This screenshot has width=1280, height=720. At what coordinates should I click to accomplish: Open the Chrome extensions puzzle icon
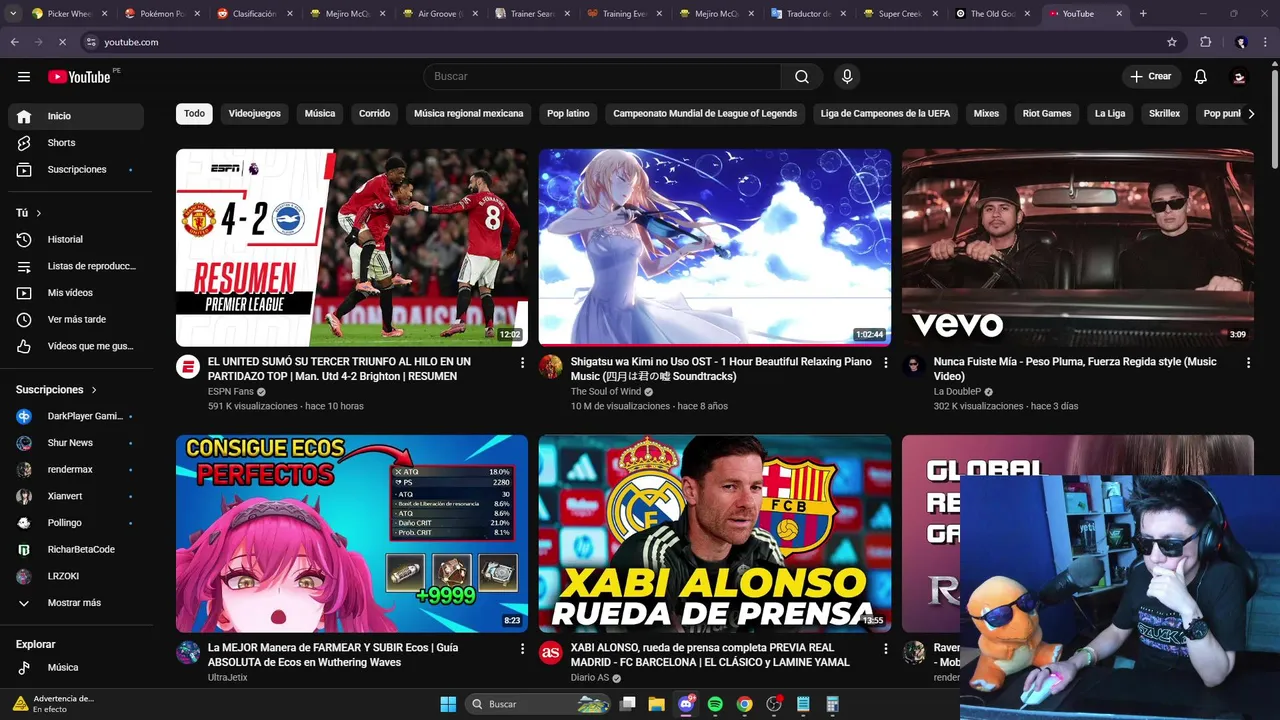tap(1205, 42)
